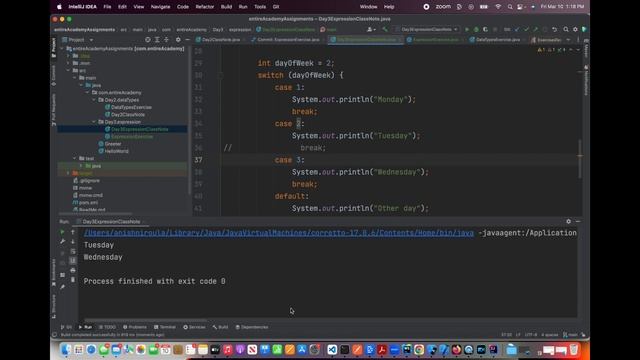Print the console output

pos(73,270)
